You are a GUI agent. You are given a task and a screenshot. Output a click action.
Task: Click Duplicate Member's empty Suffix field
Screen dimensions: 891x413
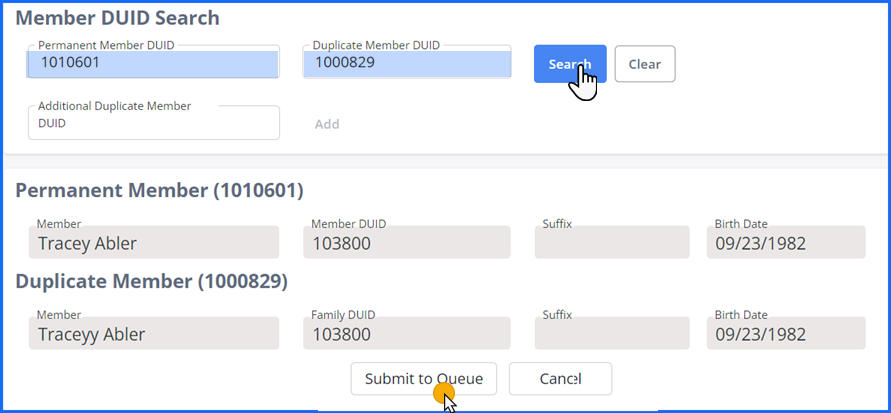(x=612, y=333)
